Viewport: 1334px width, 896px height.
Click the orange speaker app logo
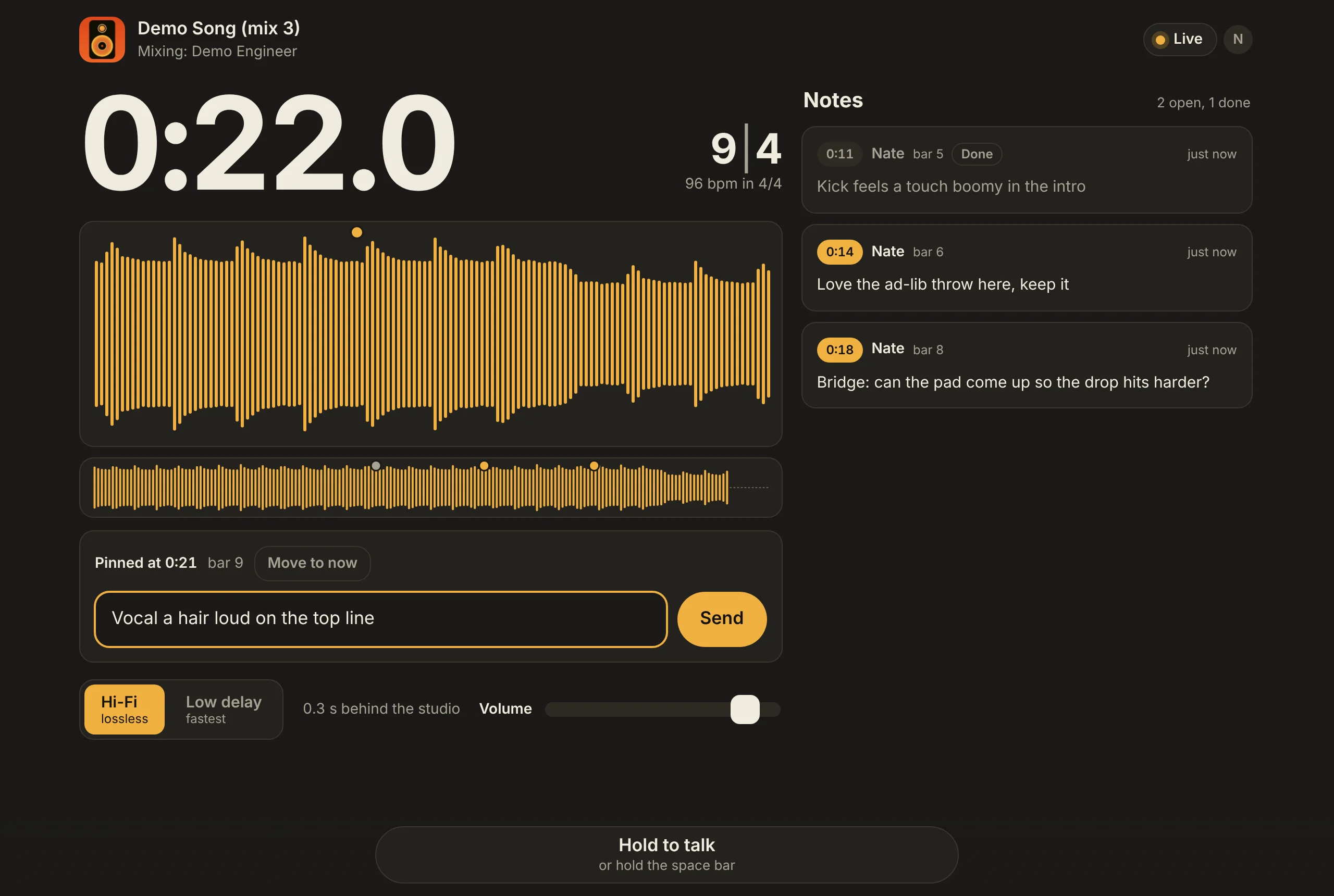102,40
